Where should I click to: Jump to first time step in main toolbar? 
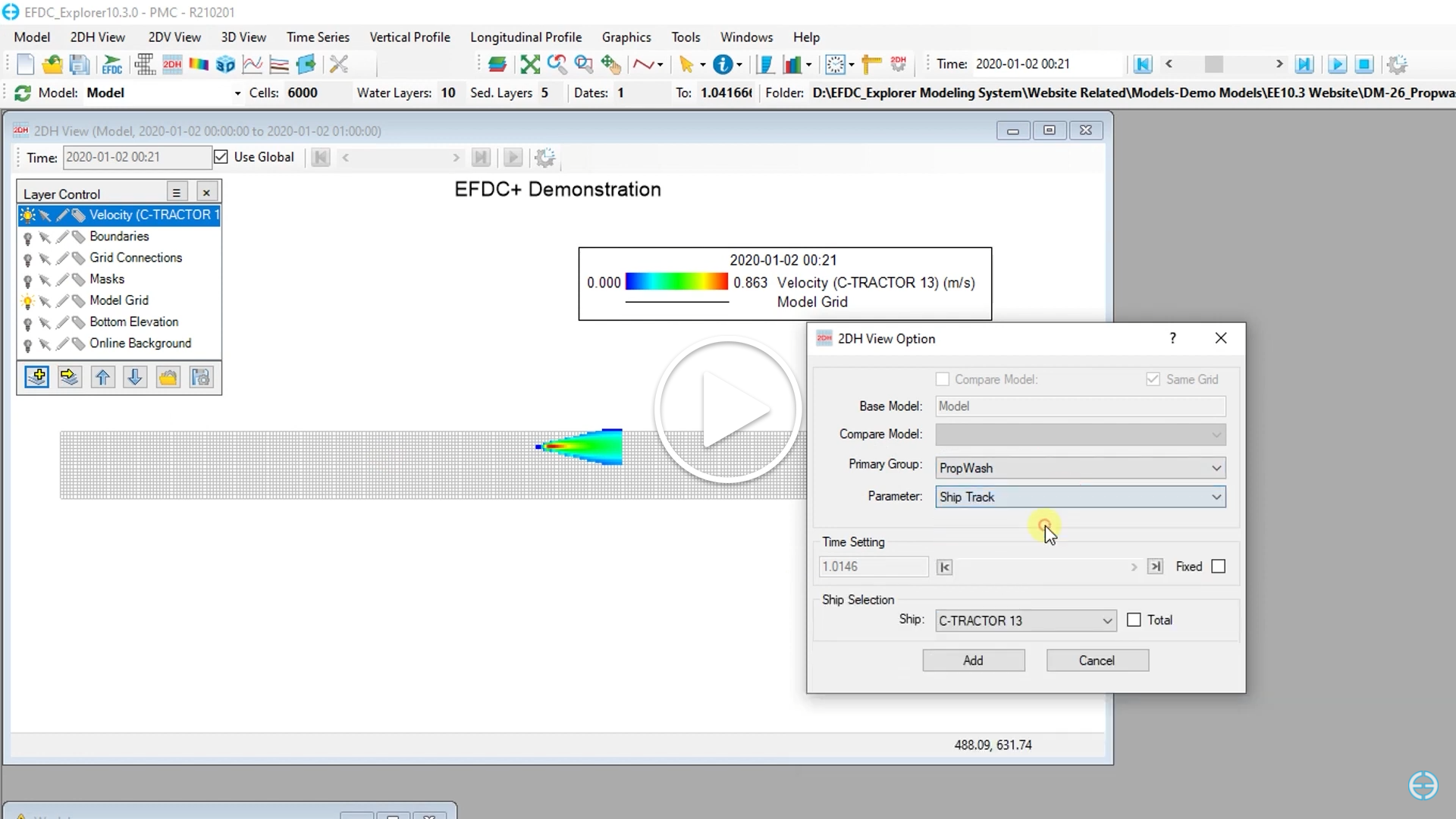[x=1143, y=64]
